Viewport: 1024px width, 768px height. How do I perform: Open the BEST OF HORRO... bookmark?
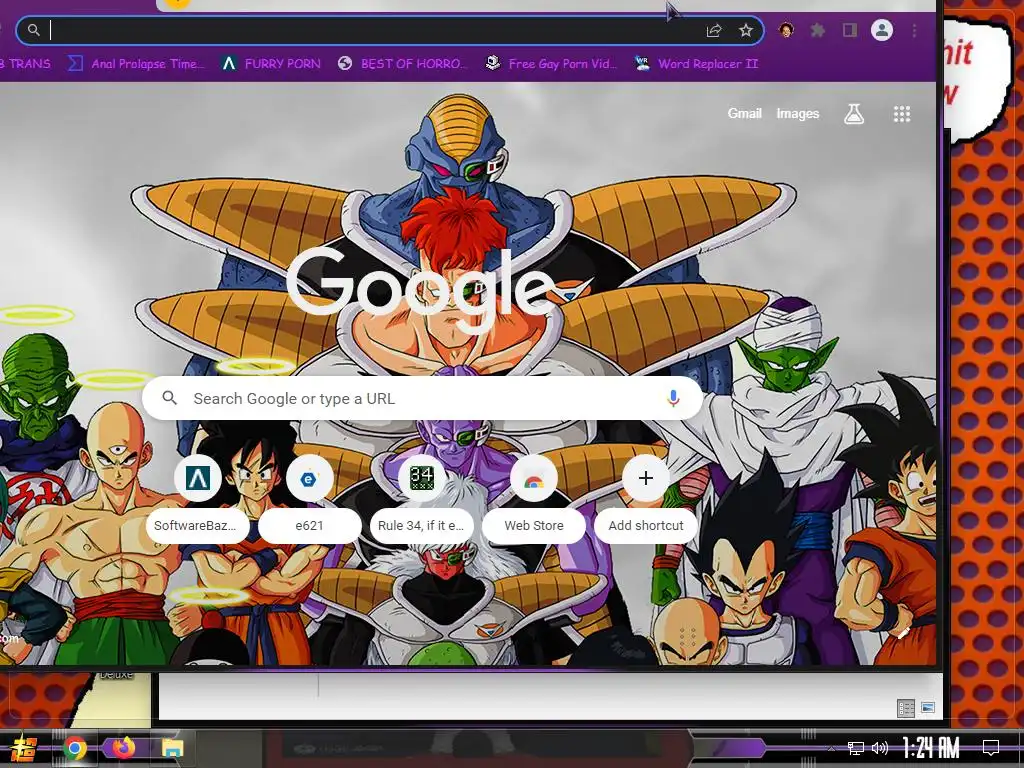tap(403, 63)
